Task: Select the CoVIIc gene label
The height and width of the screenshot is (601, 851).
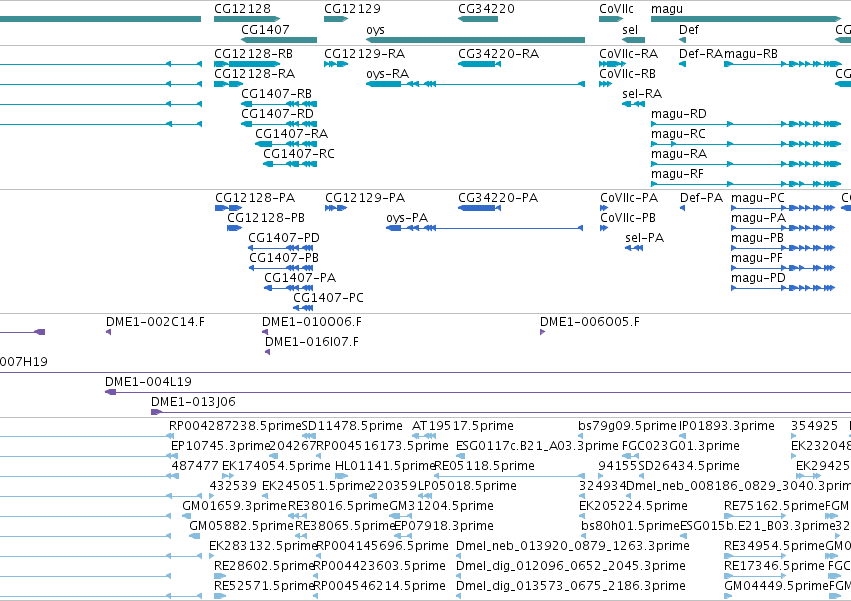Action: click(616, 9)
